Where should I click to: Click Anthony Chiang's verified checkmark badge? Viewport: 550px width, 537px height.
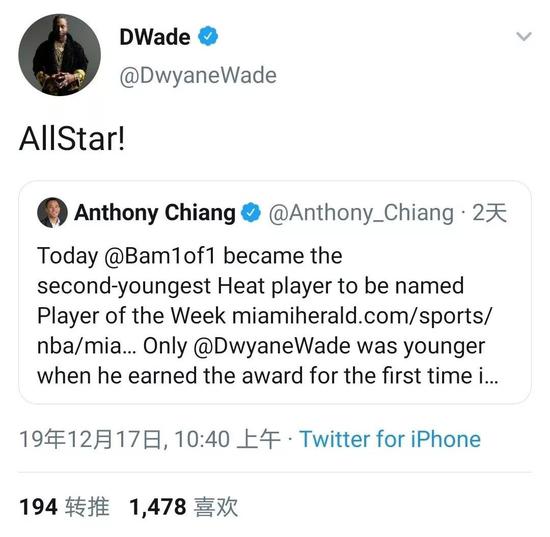pyautogui.click(x=251, y=213)
